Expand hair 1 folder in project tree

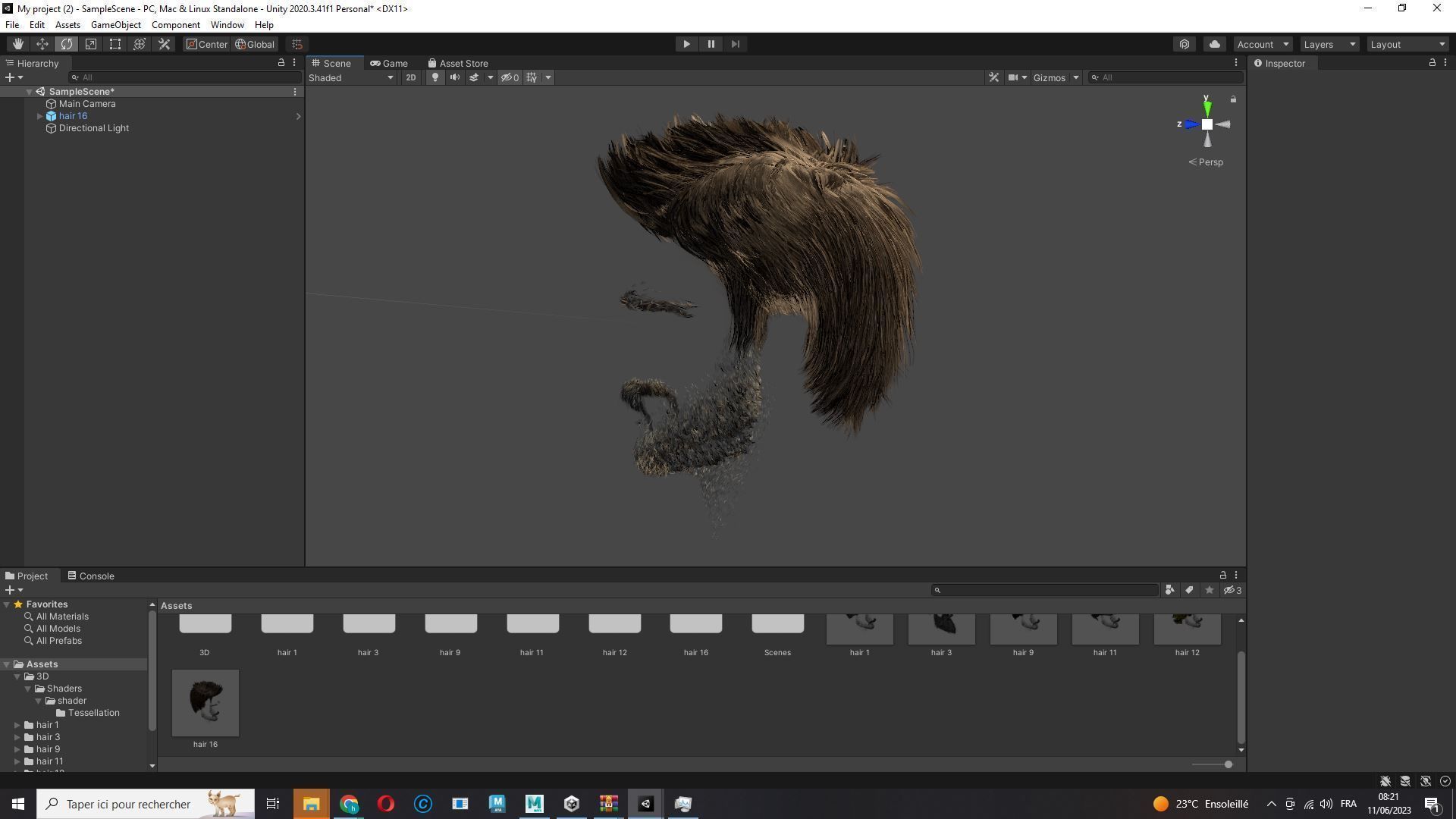(x=17, y=725)
